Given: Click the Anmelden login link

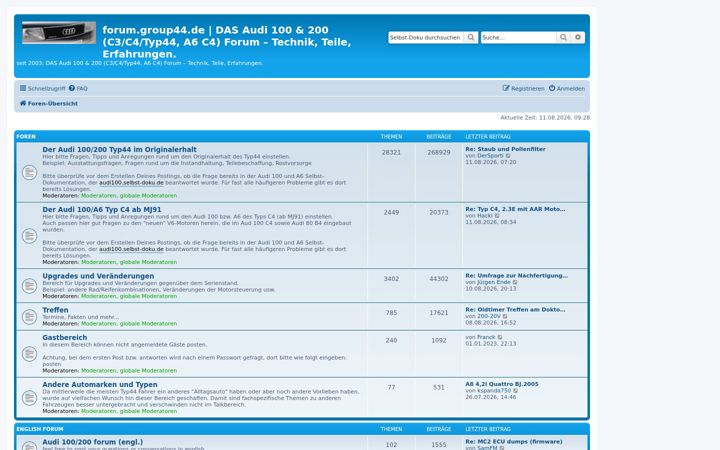Looking at the screenshot, I should tap(567, 88).
